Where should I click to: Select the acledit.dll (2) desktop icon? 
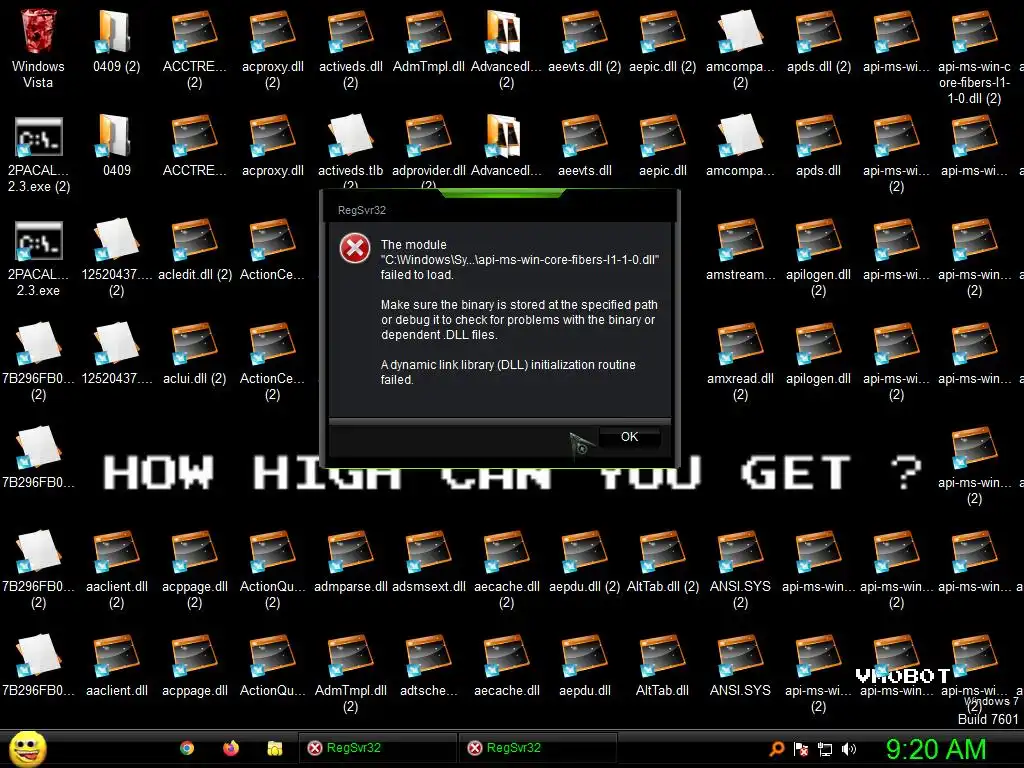point(195,249)
